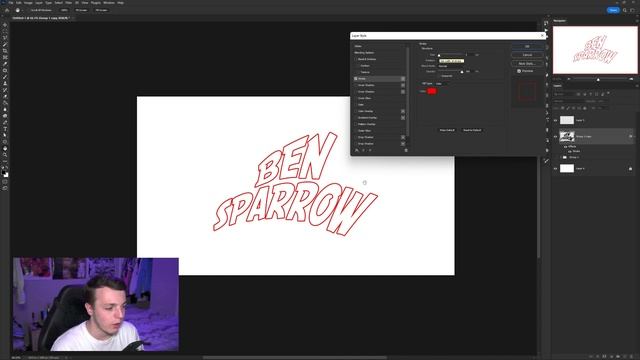Select the Clone Stamp tool
The width and height of the screenshot is (640, 360).
[5, 84]
